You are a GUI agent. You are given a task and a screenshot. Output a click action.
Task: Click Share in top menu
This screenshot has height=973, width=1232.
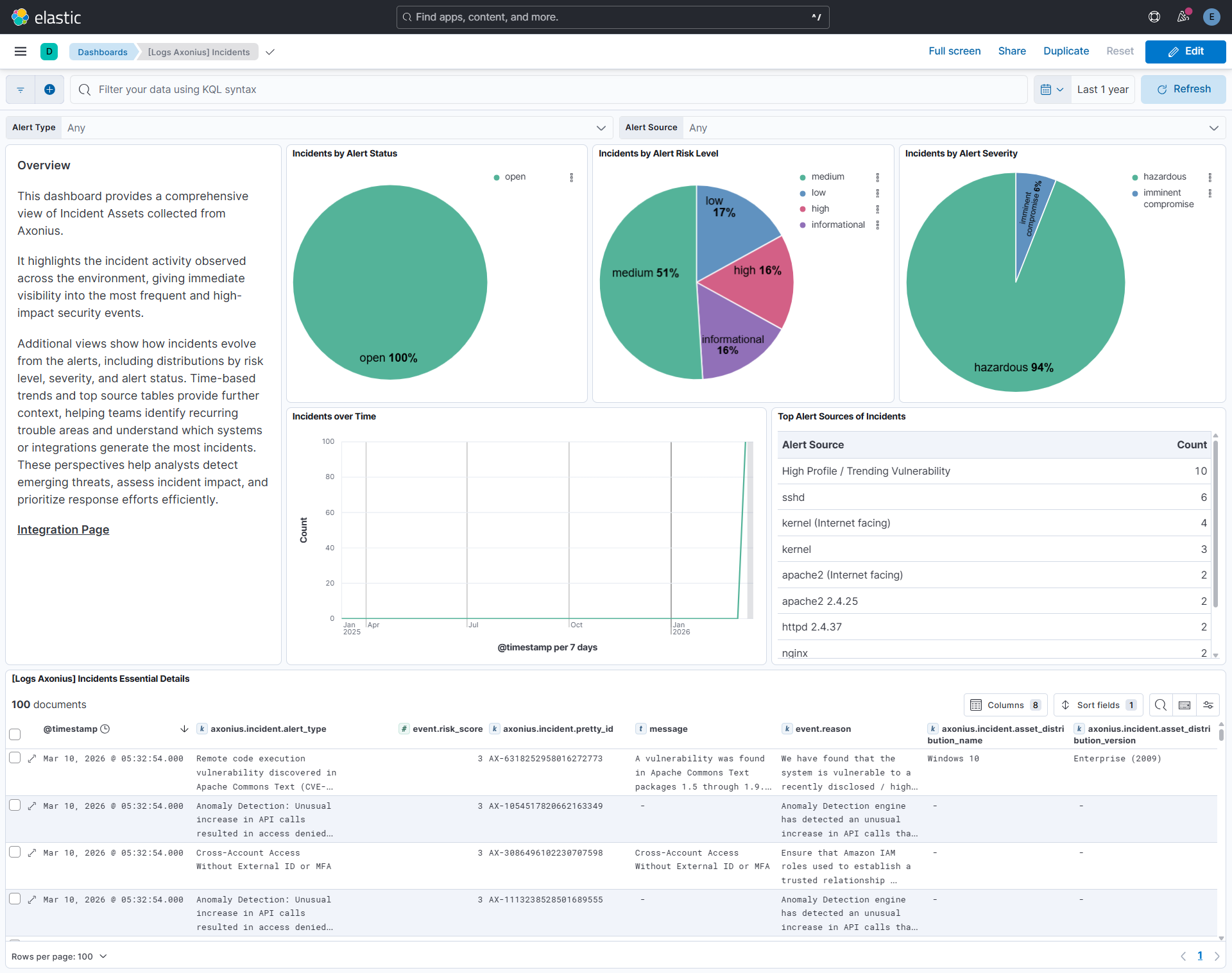1012,51
